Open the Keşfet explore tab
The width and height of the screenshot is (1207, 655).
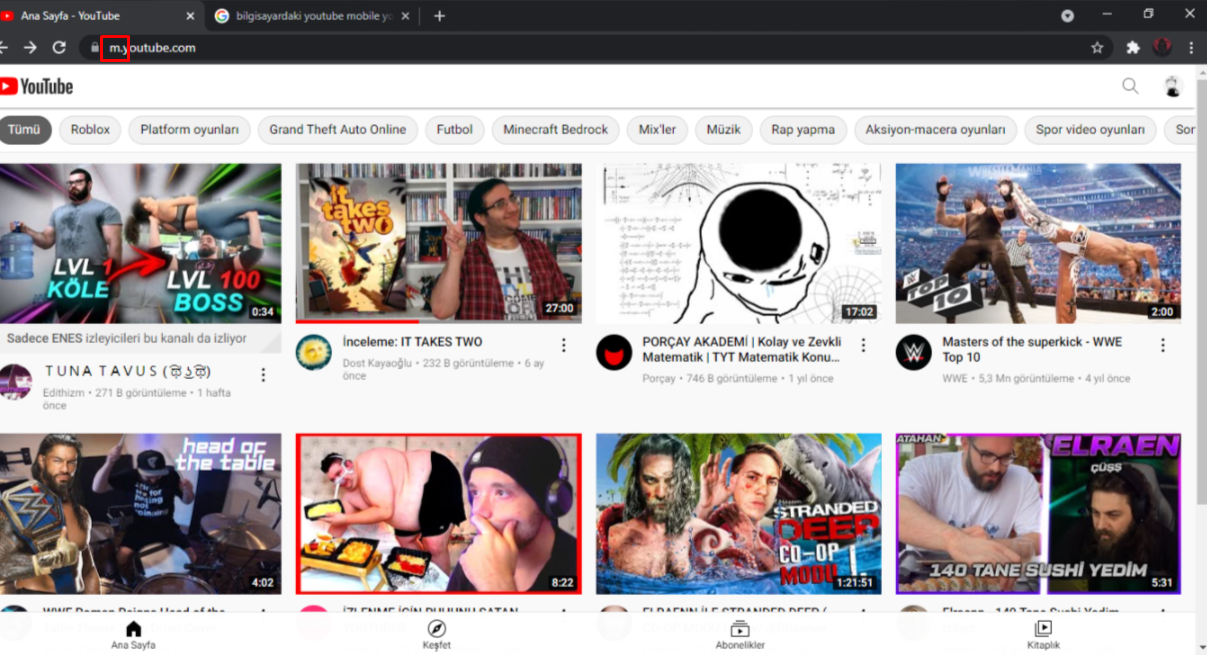[437, 635]
